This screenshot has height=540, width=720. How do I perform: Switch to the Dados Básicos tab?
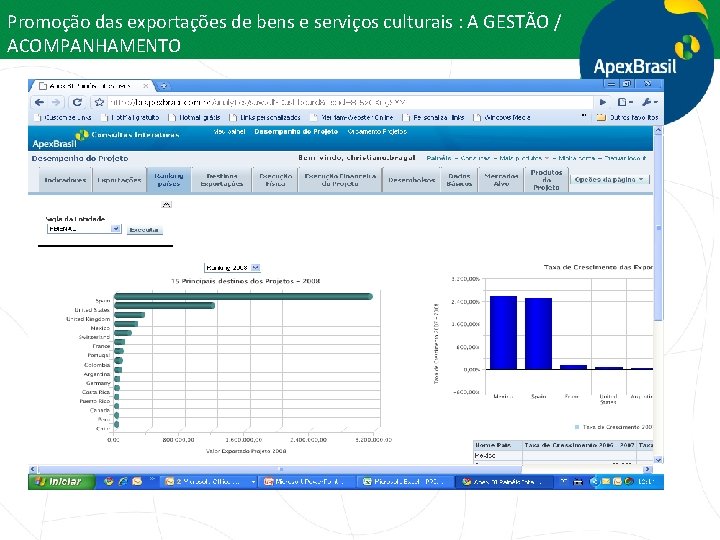tap(459, 180)
